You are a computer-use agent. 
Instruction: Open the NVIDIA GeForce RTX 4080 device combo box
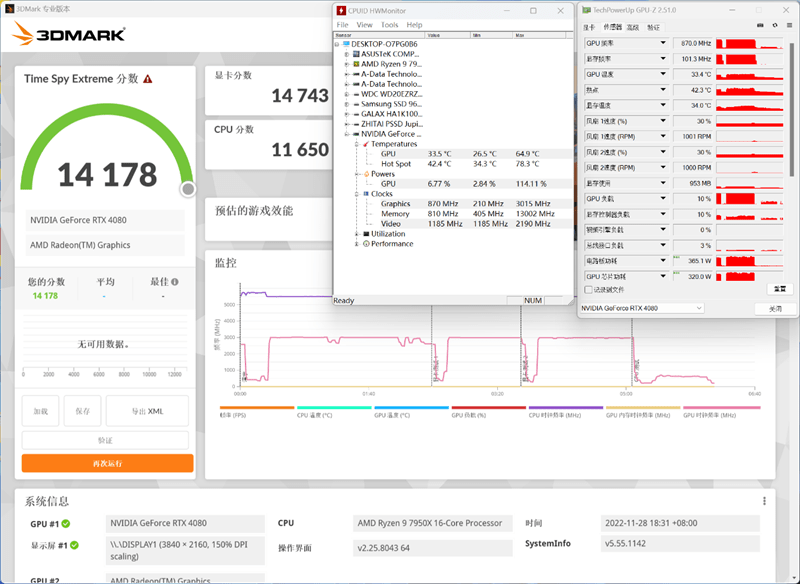[642, 308]
